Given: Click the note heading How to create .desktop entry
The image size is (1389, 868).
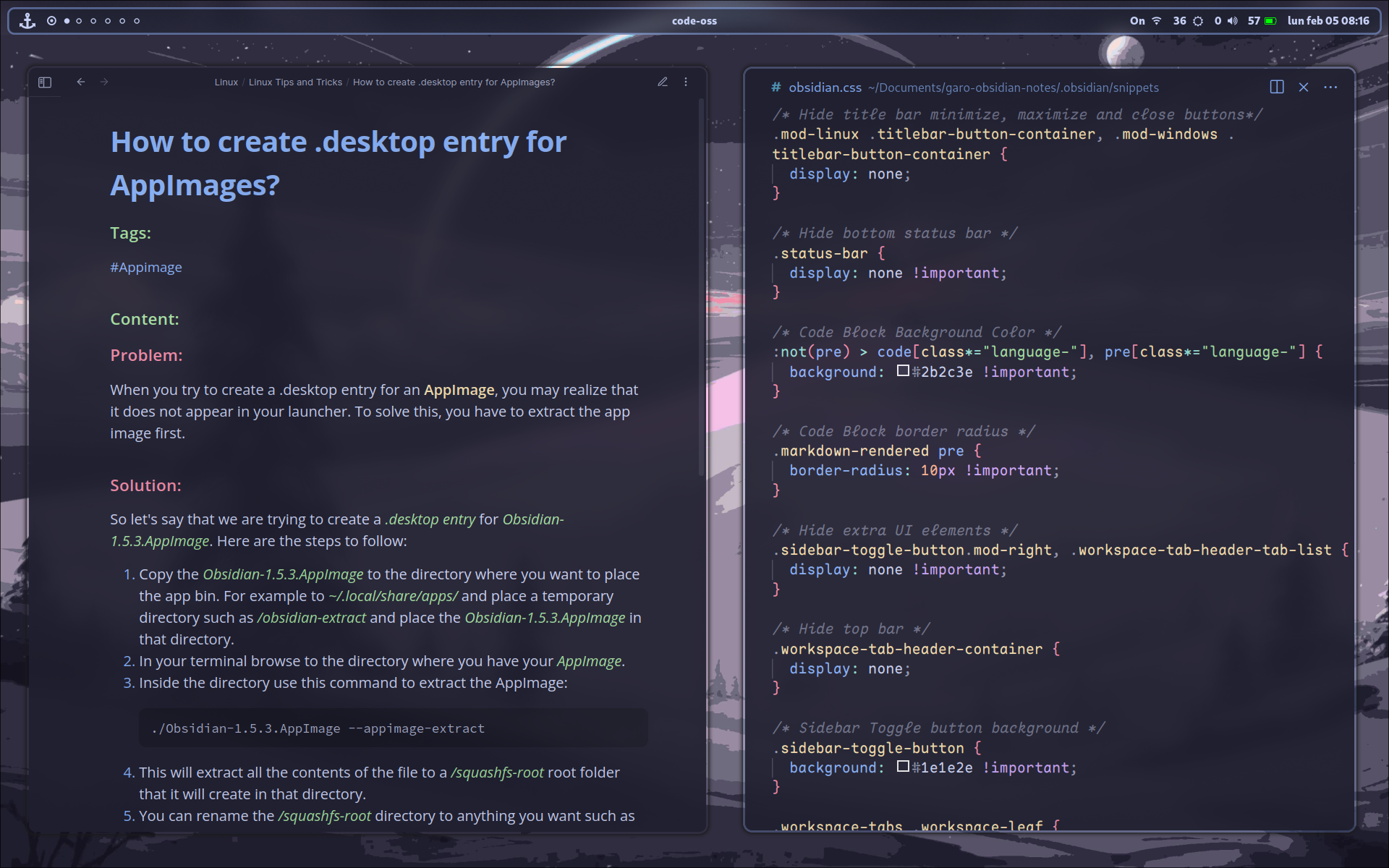Looking at the screenshot, I should tap(339, 163).
